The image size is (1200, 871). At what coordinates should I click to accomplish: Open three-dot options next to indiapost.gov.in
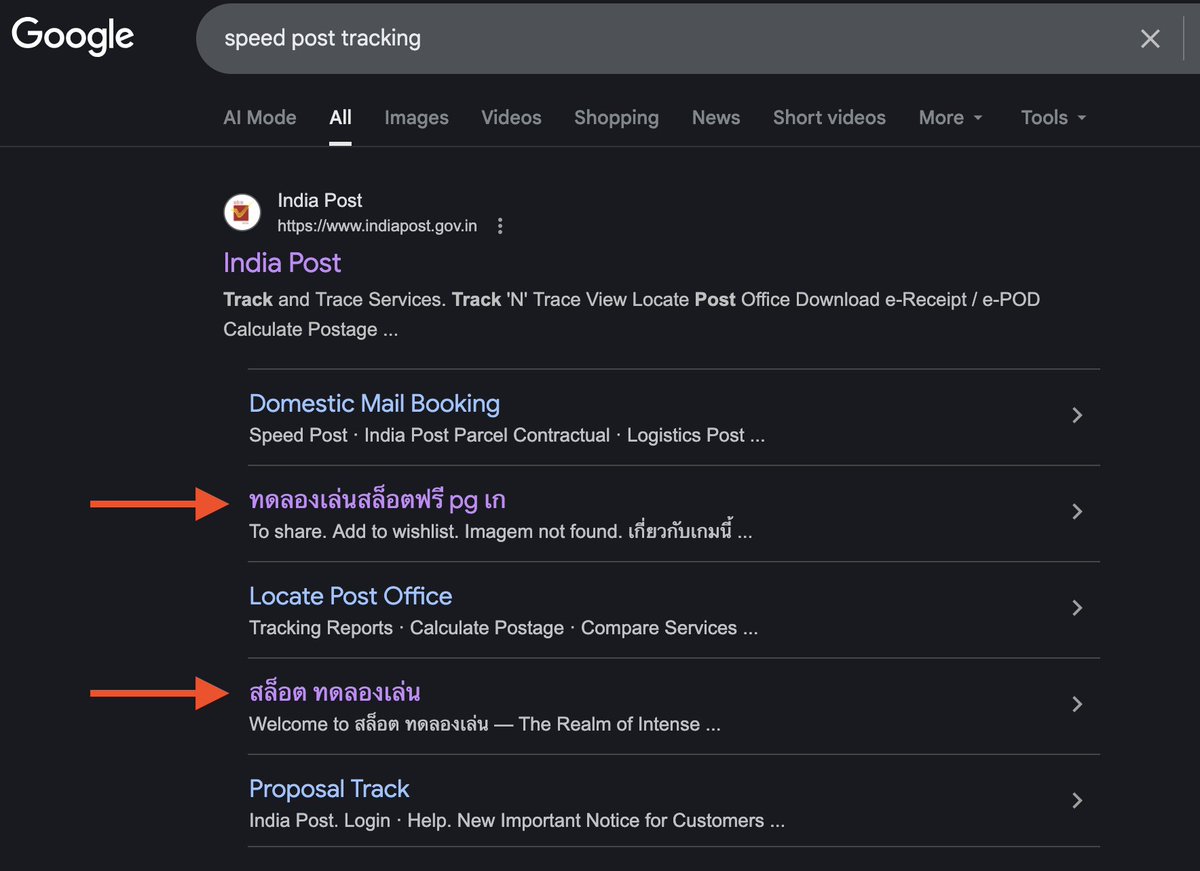click(x=500, y=226)
